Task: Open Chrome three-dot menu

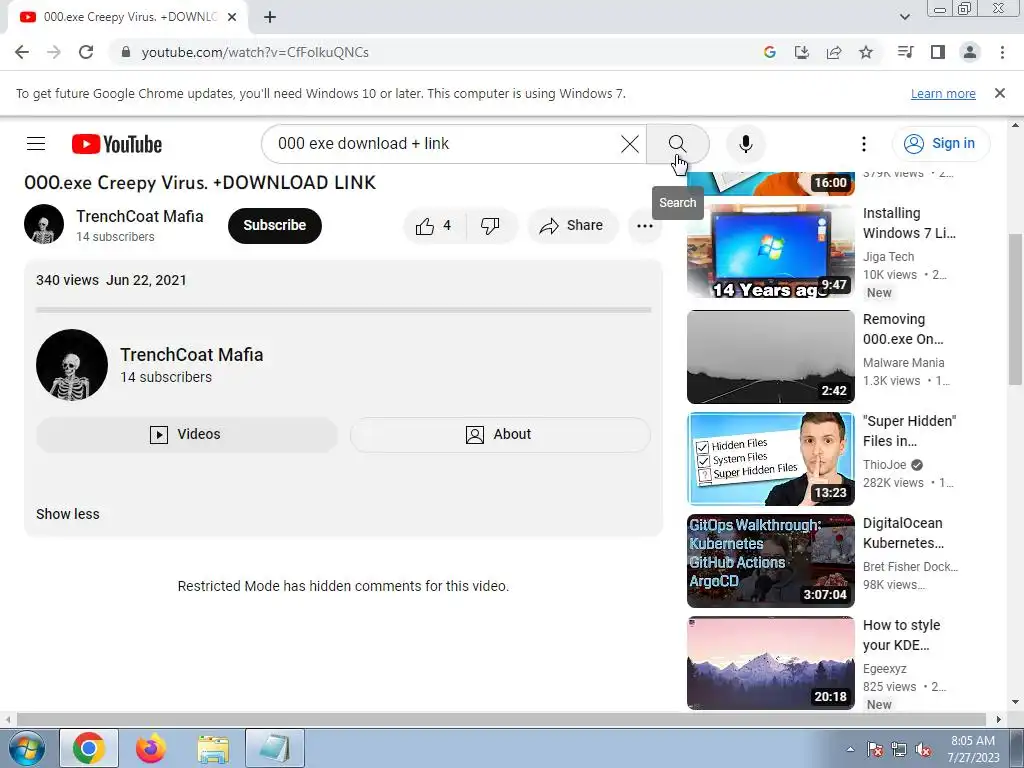Action: 1002,52
